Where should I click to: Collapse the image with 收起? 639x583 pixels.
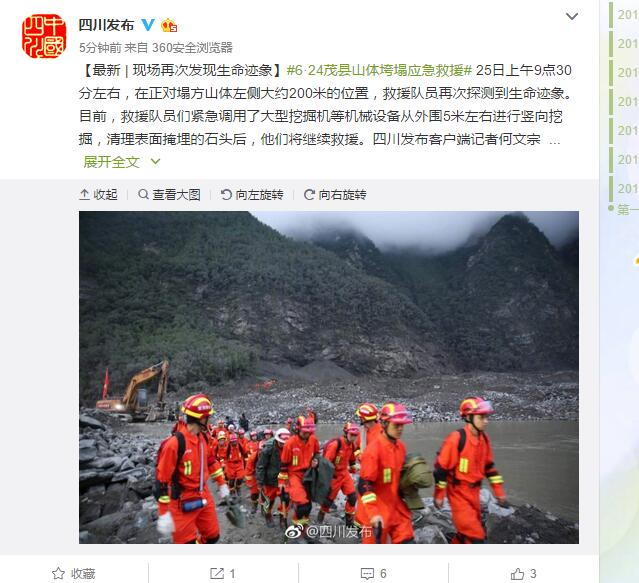click(98, 195)
